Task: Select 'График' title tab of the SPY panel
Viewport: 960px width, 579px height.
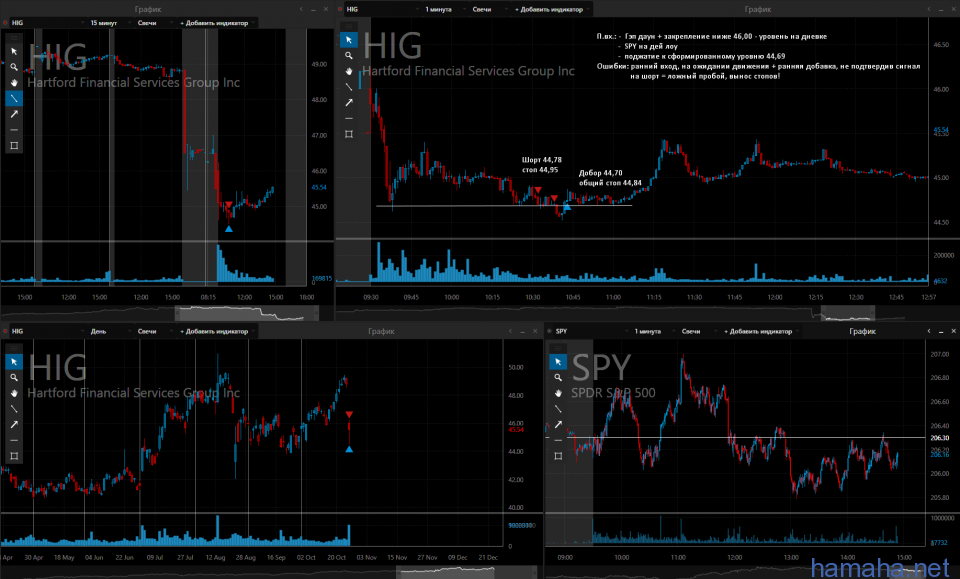Action: coord(863,331)
